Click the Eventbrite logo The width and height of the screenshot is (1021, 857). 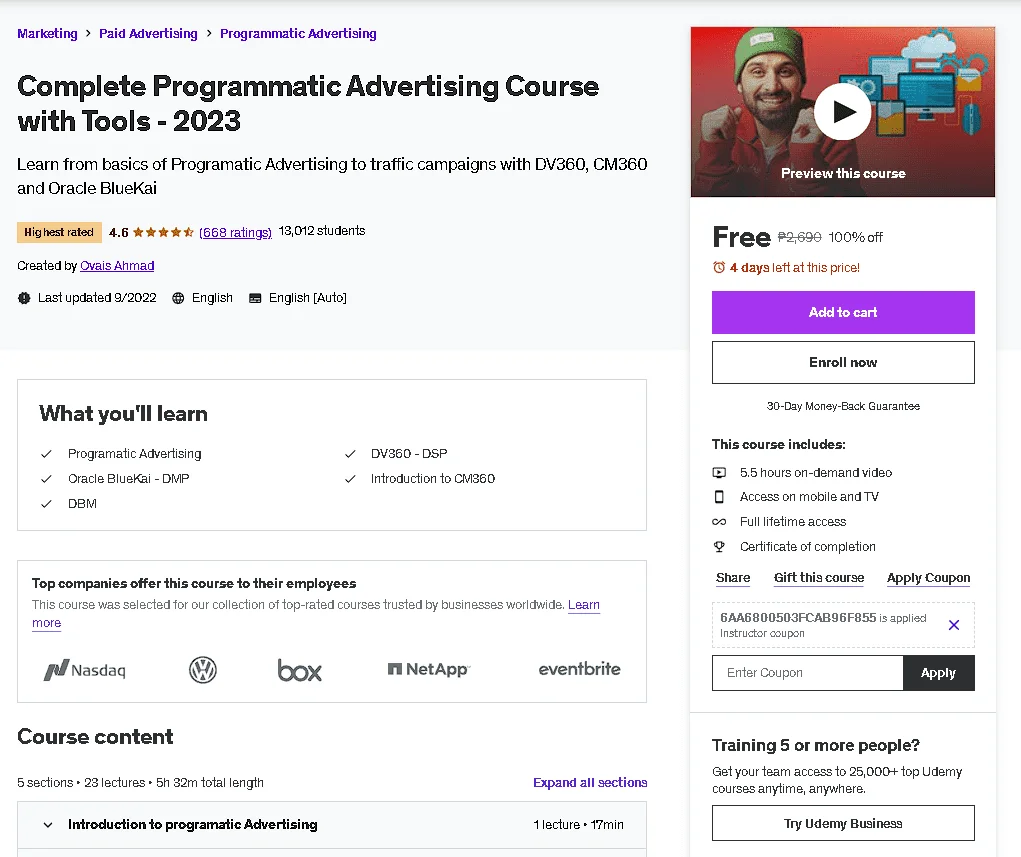point(580,669)
